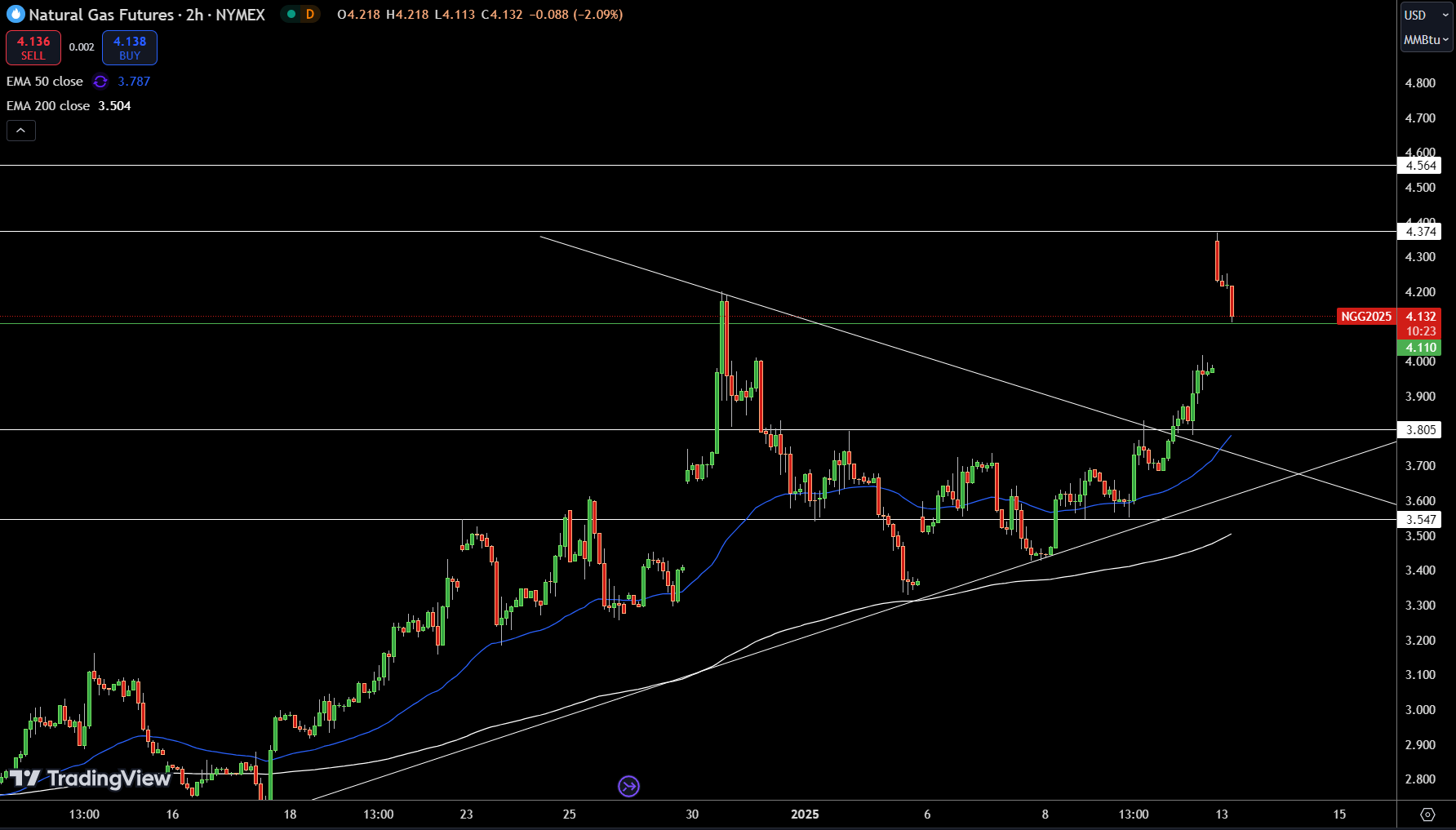Screen dimensions: 1456x830
Task: Click the 3.805 horizontal line price label
Action: [1419, 430]
